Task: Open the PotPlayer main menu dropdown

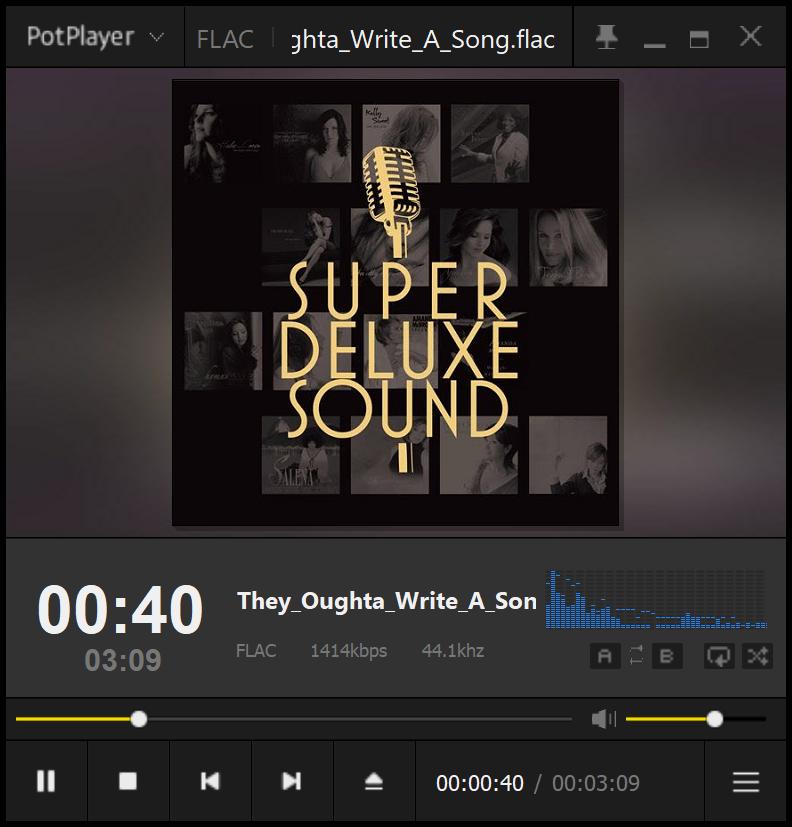Action: (x=95, y=37)
